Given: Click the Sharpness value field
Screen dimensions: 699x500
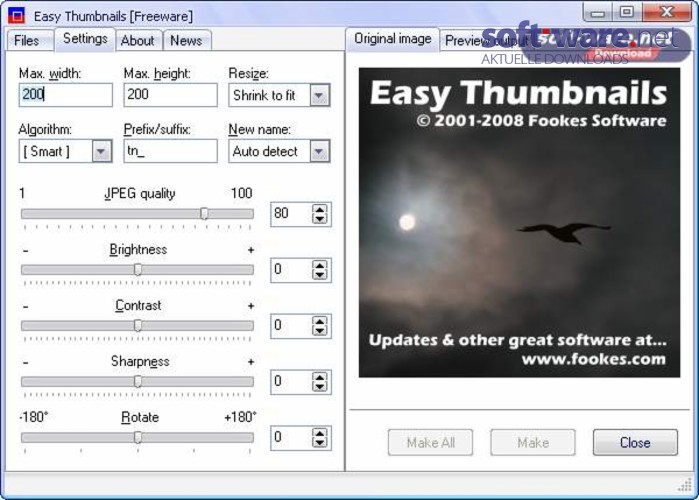Looking at the screenshot, I should click(x=291, y=382).
